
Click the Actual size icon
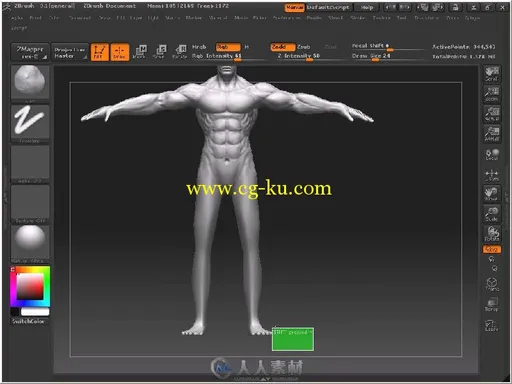point(492,114)
